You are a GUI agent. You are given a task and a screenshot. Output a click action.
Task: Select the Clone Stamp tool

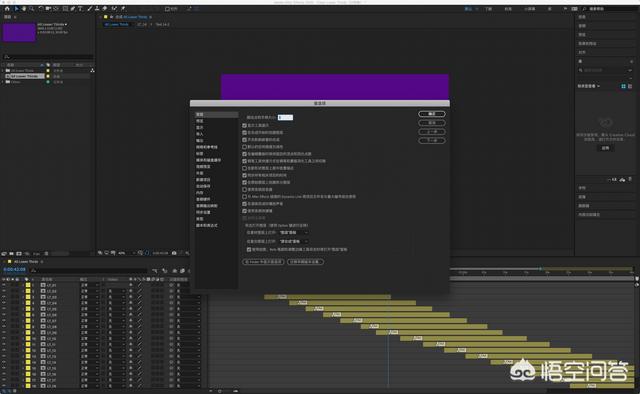(97, 9)
